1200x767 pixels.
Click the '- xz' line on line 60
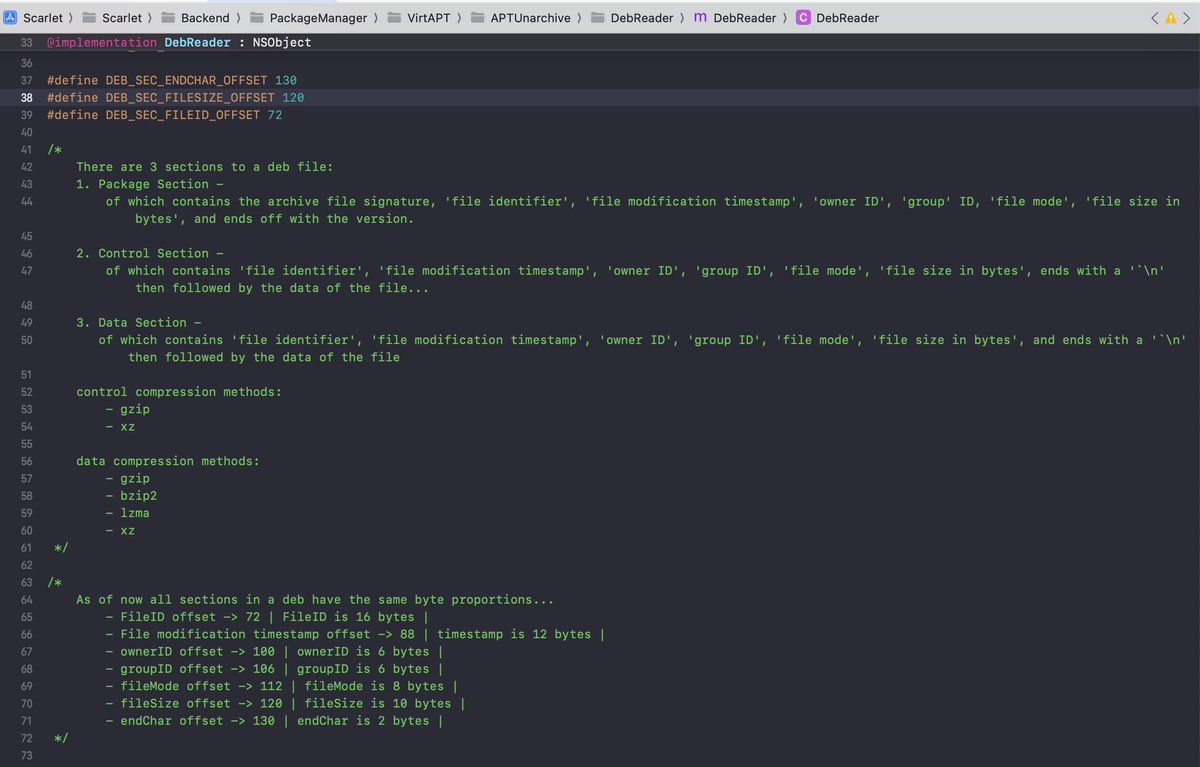tap(120, 530)
